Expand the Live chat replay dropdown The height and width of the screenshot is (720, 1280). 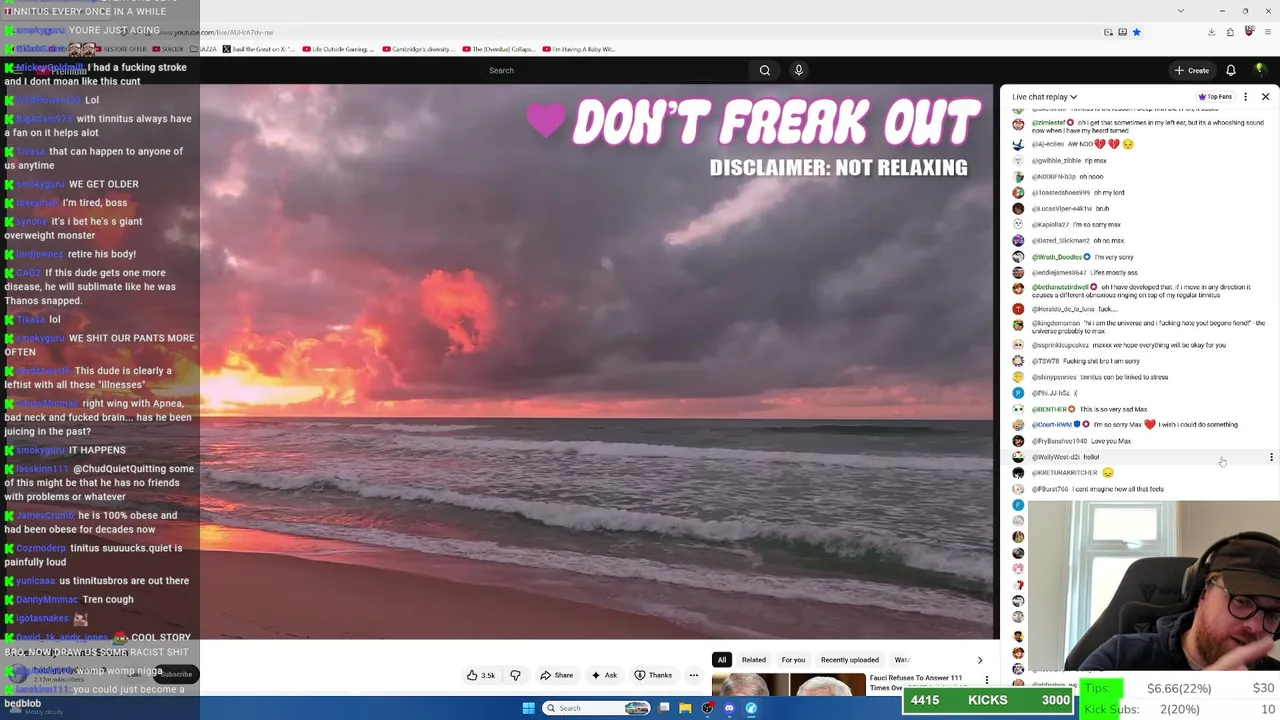tap(1044, 97)
